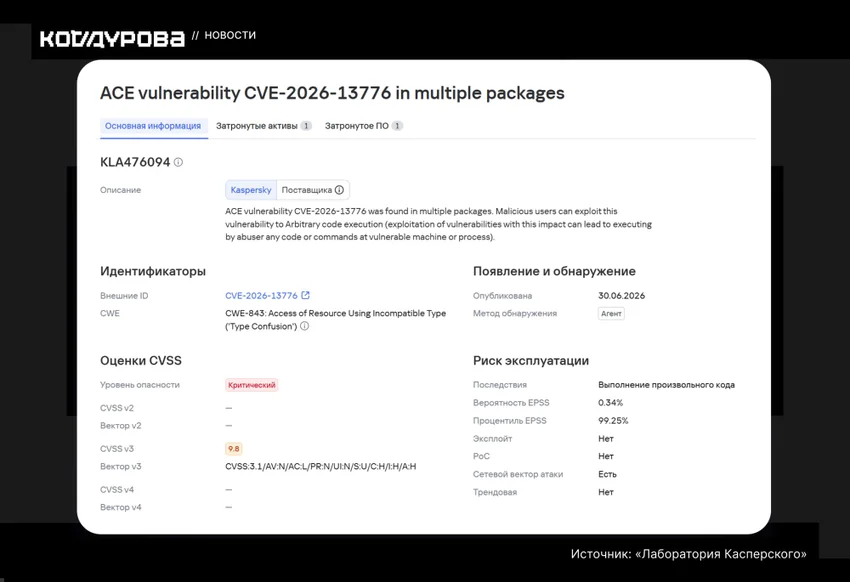The width and height of the screenshot is (850, 582).
Task: Click the Кодадурова logo
Action: 112,38
